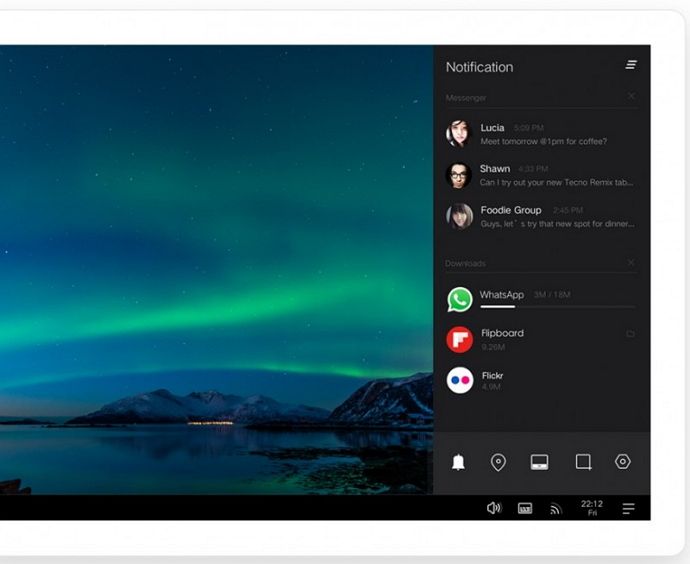The width and height of the screenshot is (690, 564).
Task: Open Foodie Group avatar picture
Action: (459, 216)
